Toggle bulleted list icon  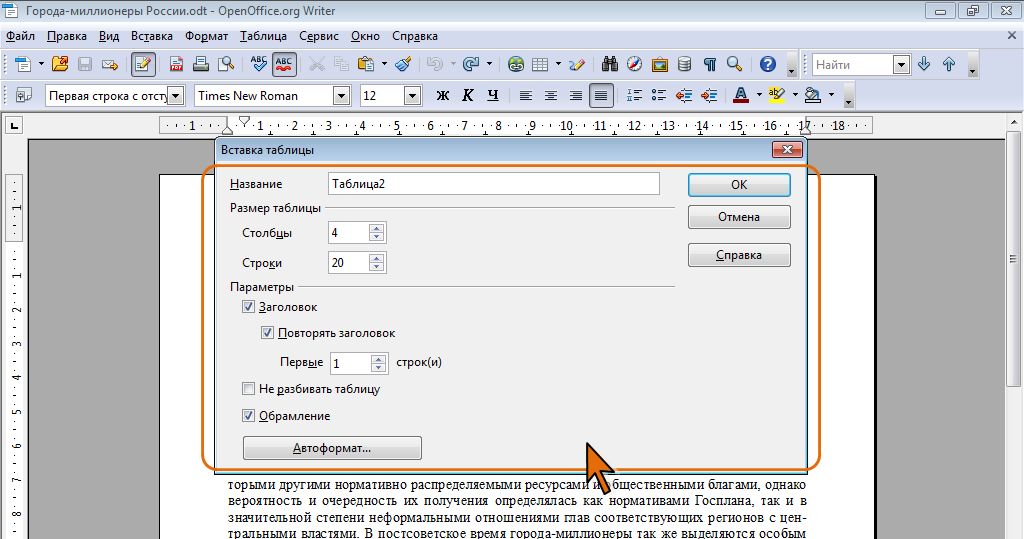(x=659, y=95)
